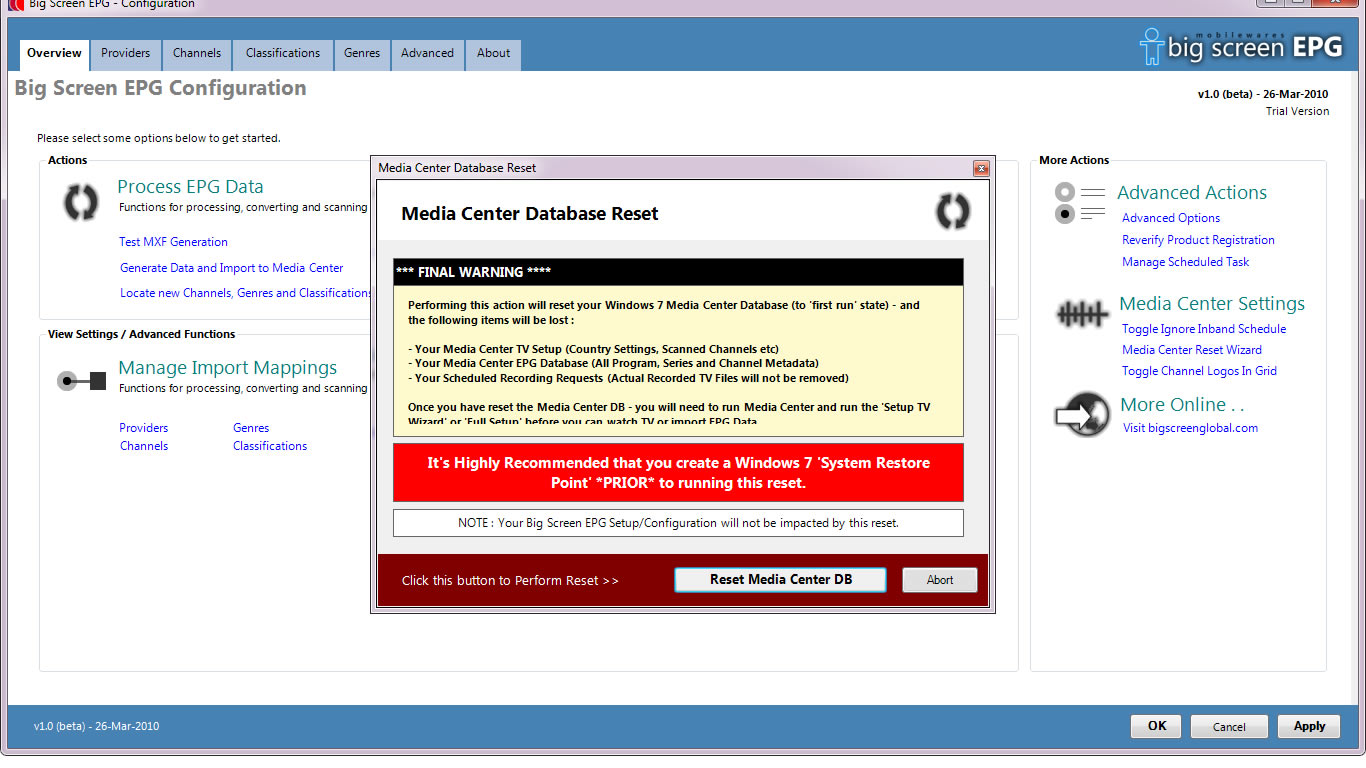Switch to the Classifications tab
Screen dimensions: 1366x768
point(283,54)
